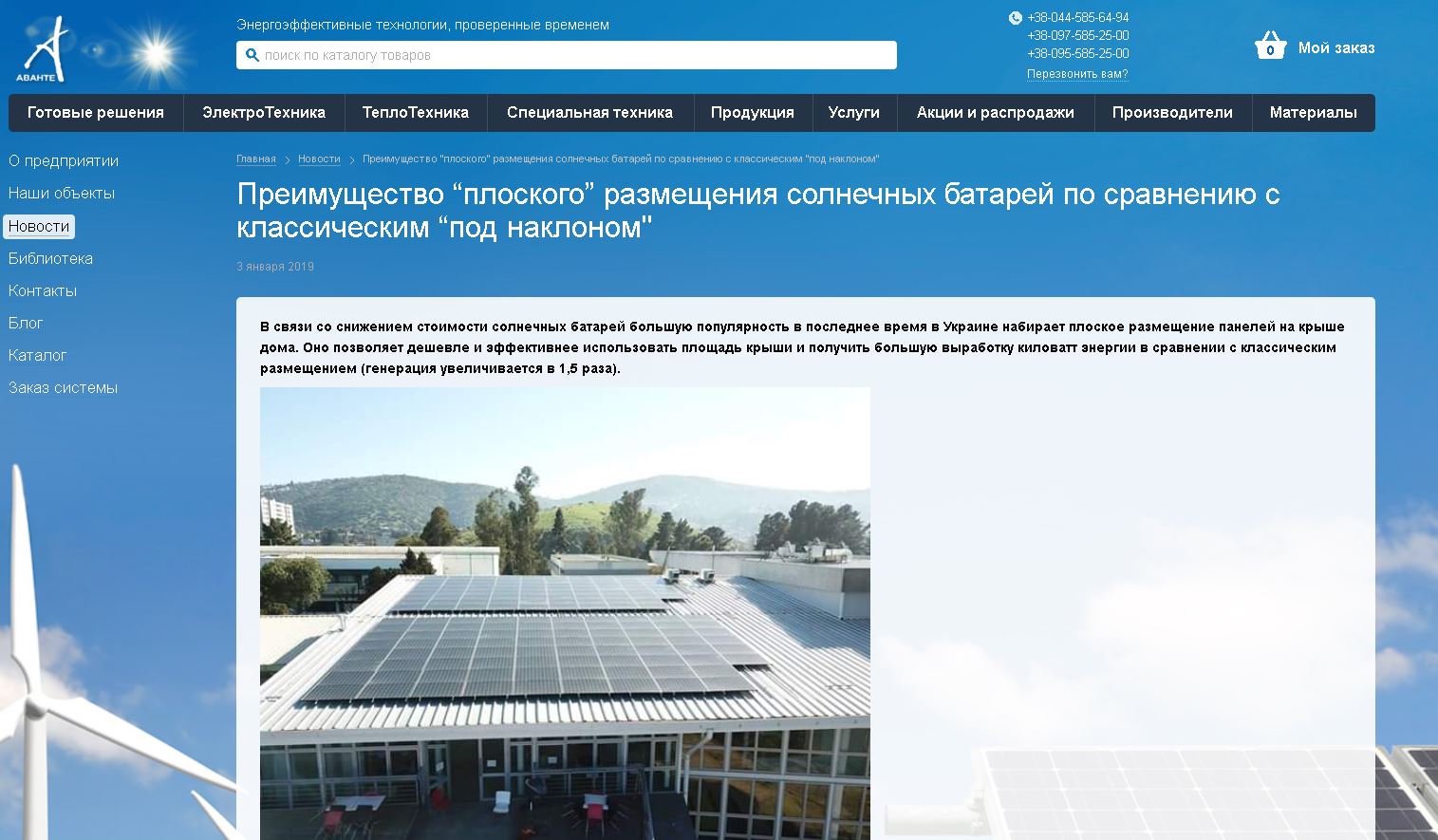Open the 'Производители' menu item
The width and height of the screenshot is (1438, 840).
tap(1172, 113)
